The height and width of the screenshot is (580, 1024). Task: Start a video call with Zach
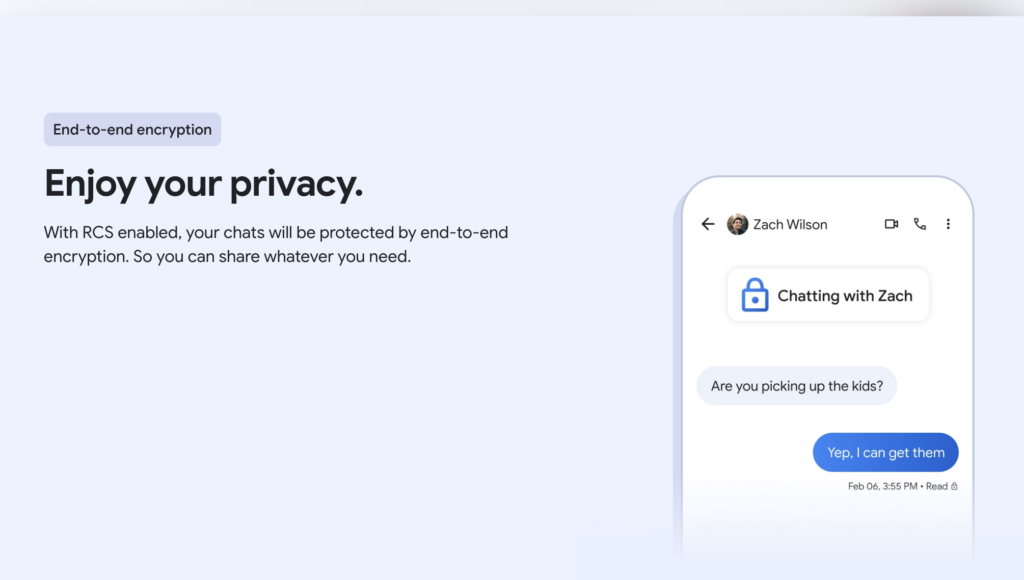click(891, 224)
